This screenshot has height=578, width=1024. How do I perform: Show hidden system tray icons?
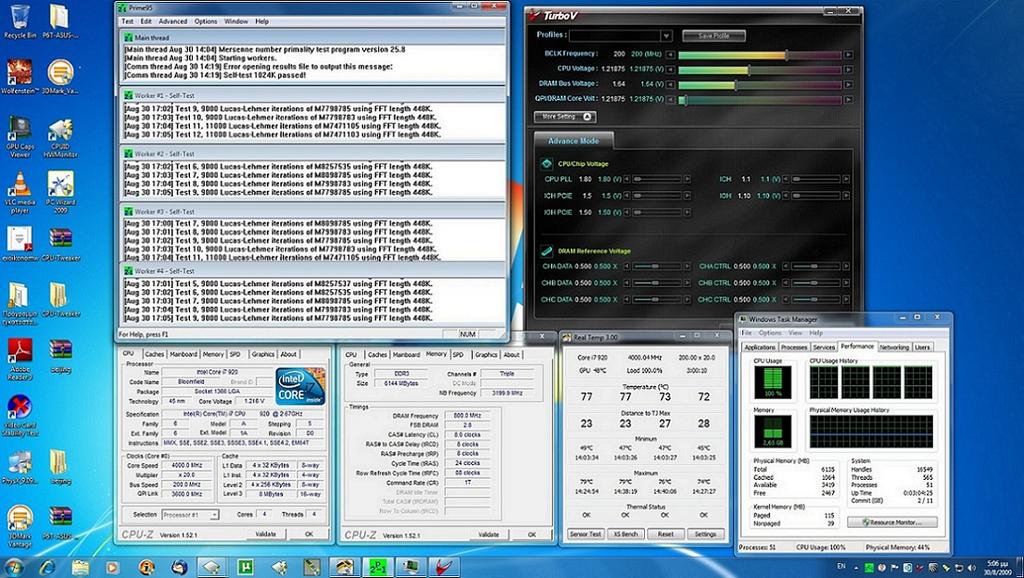tap(857, 568)
